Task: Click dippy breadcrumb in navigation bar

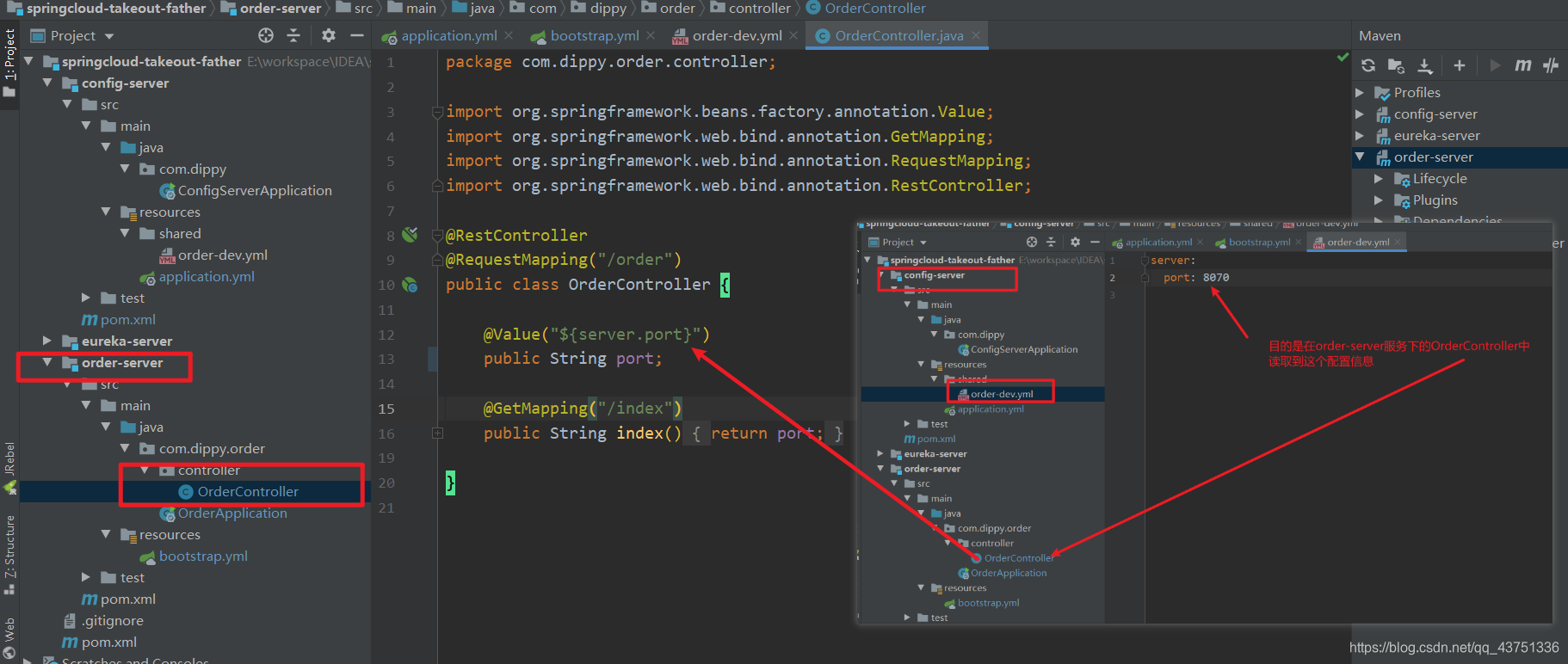Action: point(600,8)
